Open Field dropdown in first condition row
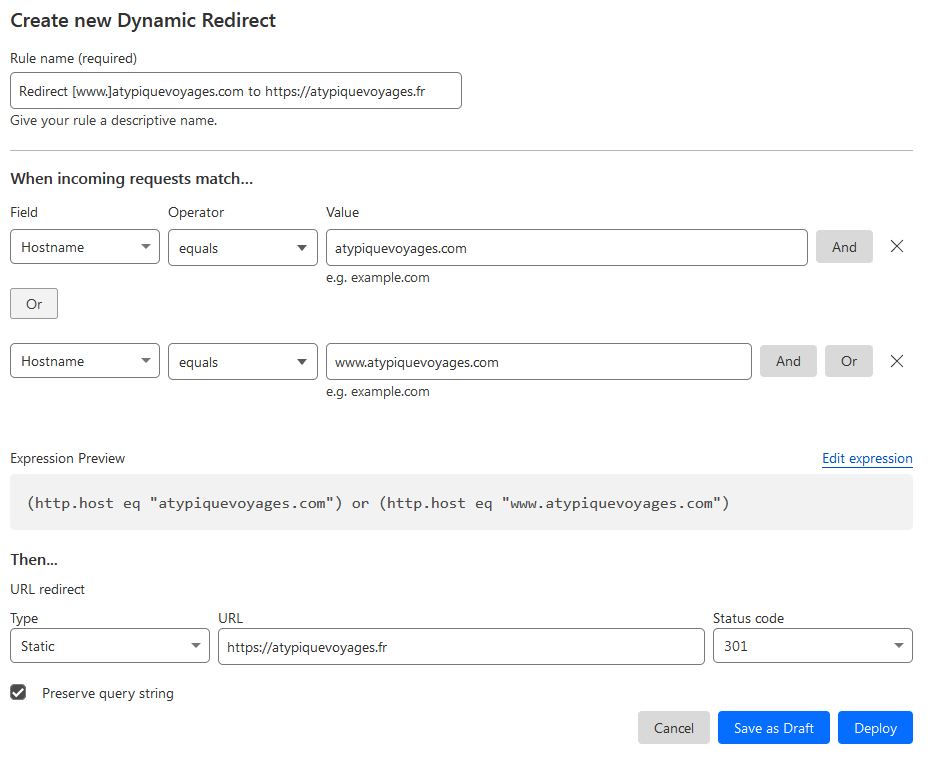This screenshot has width=932, height=758. coord(85,247)
